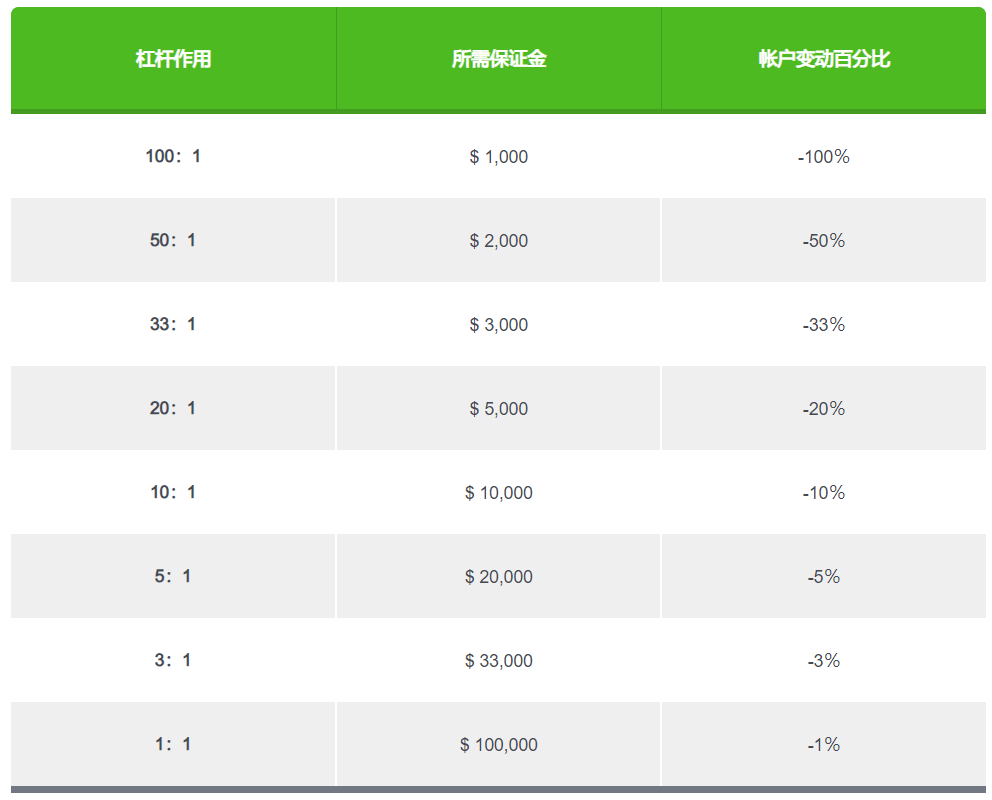Select the 100:1 leverage cell
The height and width of the screenshot is (800, 992).
point(173,156)
